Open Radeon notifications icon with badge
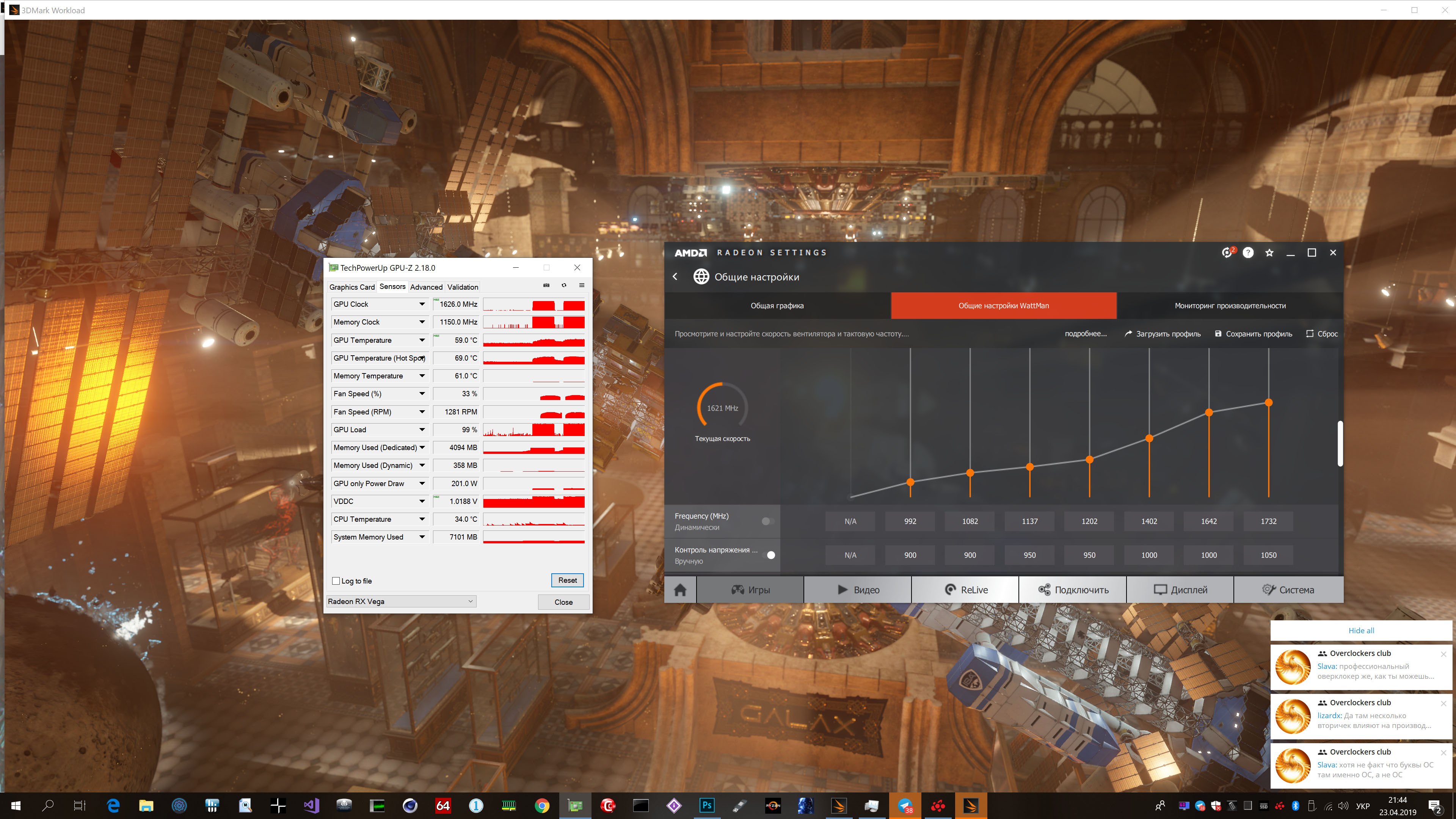The height and width of the screenshot is (819, 1456). [x=1227, y=253]
